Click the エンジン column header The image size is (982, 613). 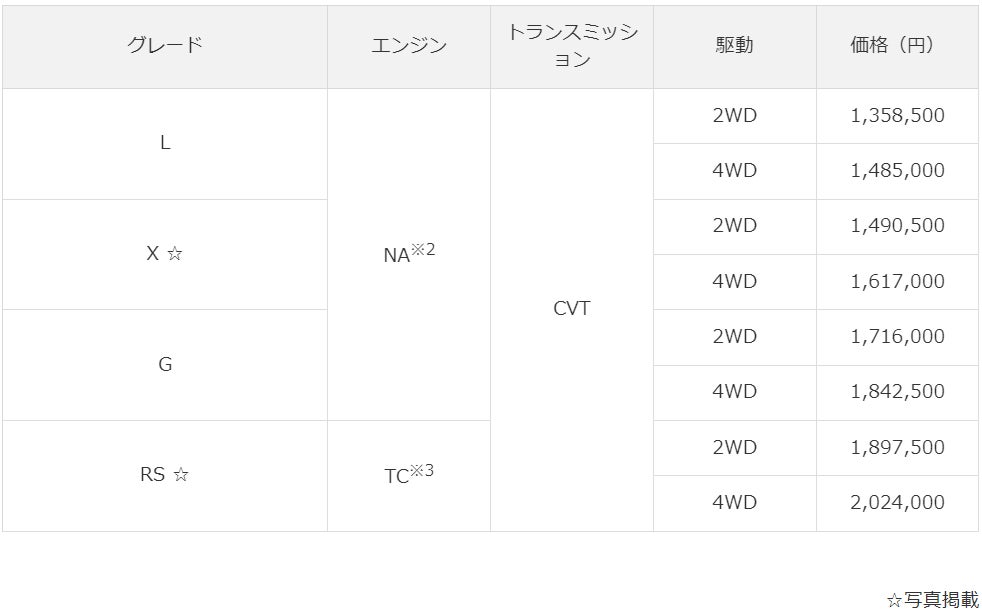[408, 45]
